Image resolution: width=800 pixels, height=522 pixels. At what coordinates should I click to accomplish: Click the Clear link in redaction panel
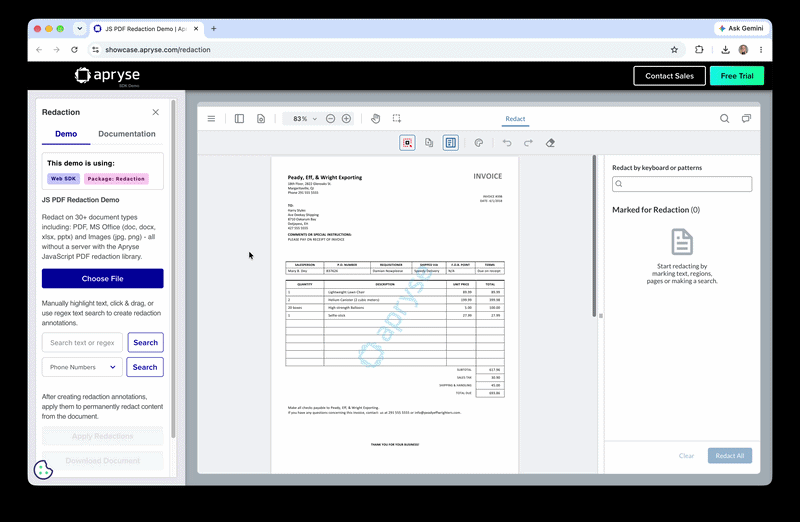(x=686, y=456)
